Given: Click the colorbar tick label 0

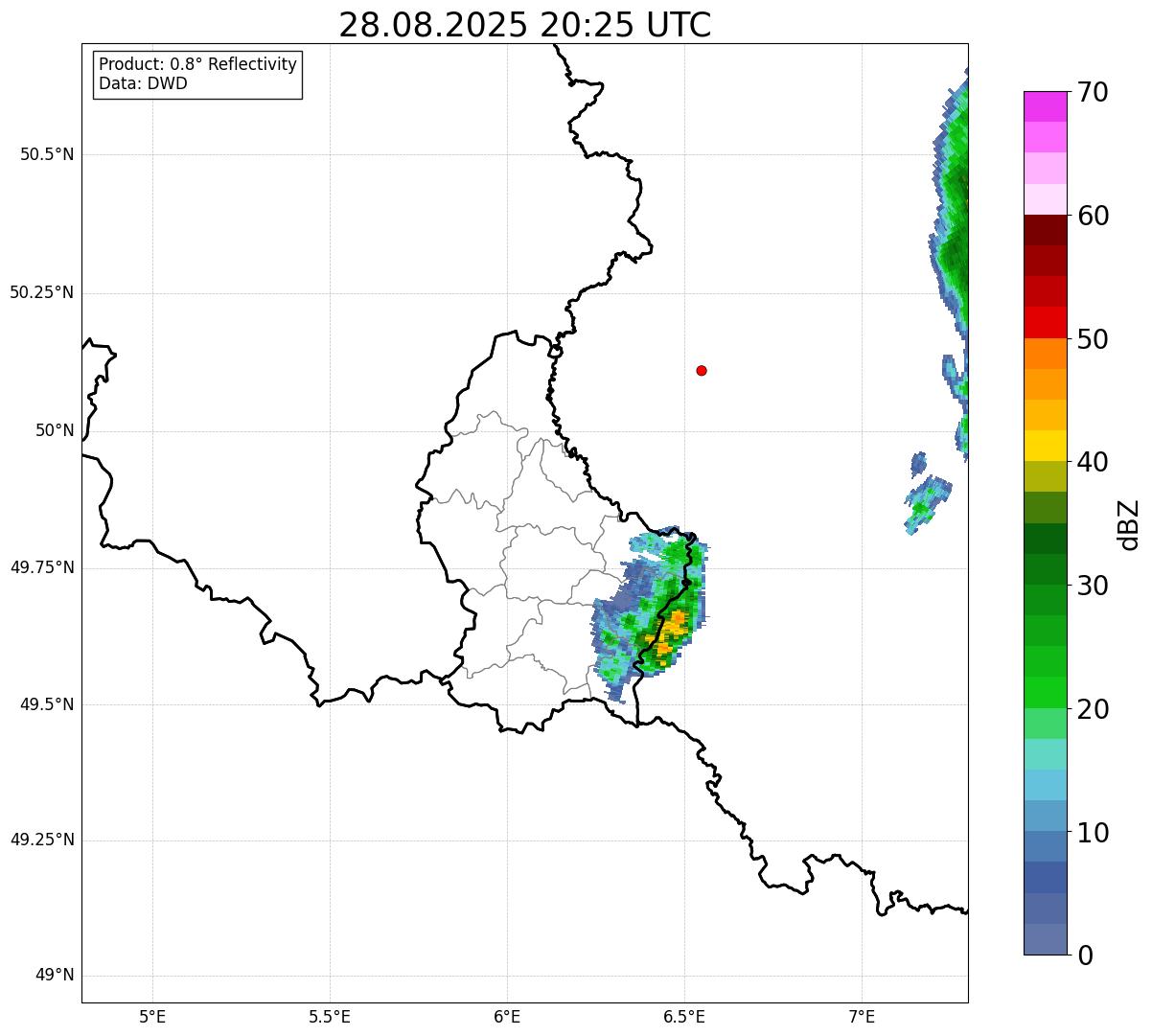Looking at the screenshot, I should click(1085, 955).
